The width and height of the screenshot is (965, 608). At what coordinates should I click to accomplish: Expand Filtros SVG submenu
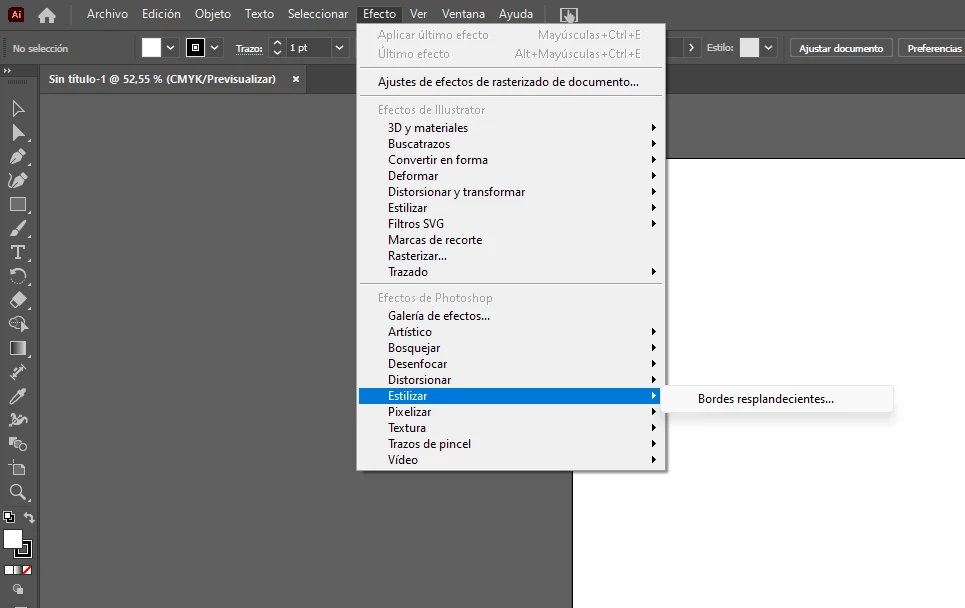pyautogui.click(x=512, y=223)
